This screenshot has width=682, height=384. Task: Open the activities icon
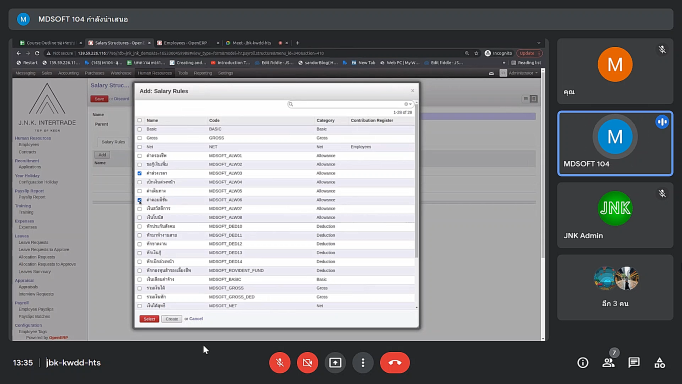[660, 363]
